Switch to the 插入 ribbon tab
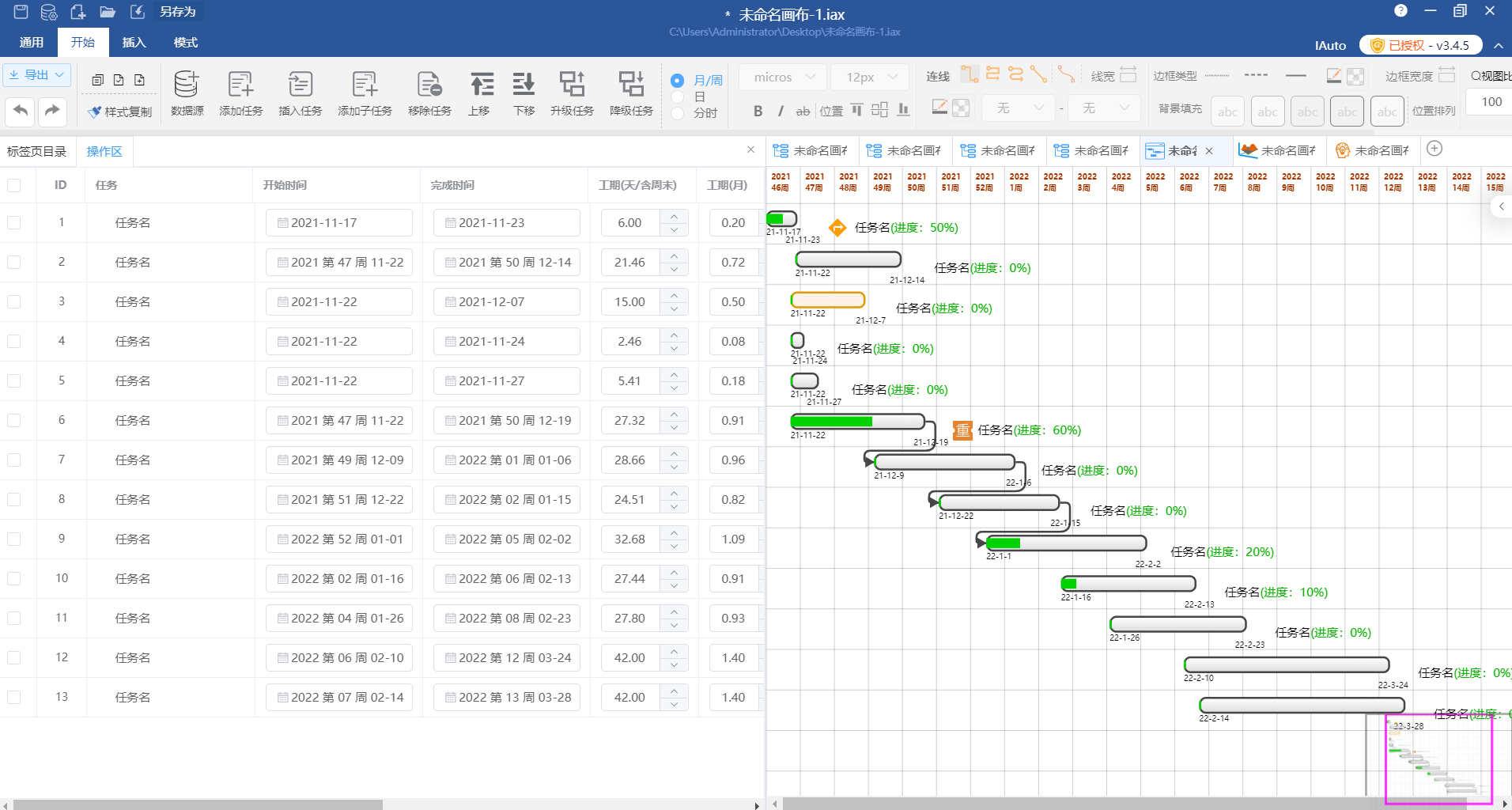Viewport: 1512px width, 810px height. tap(134, 43)
